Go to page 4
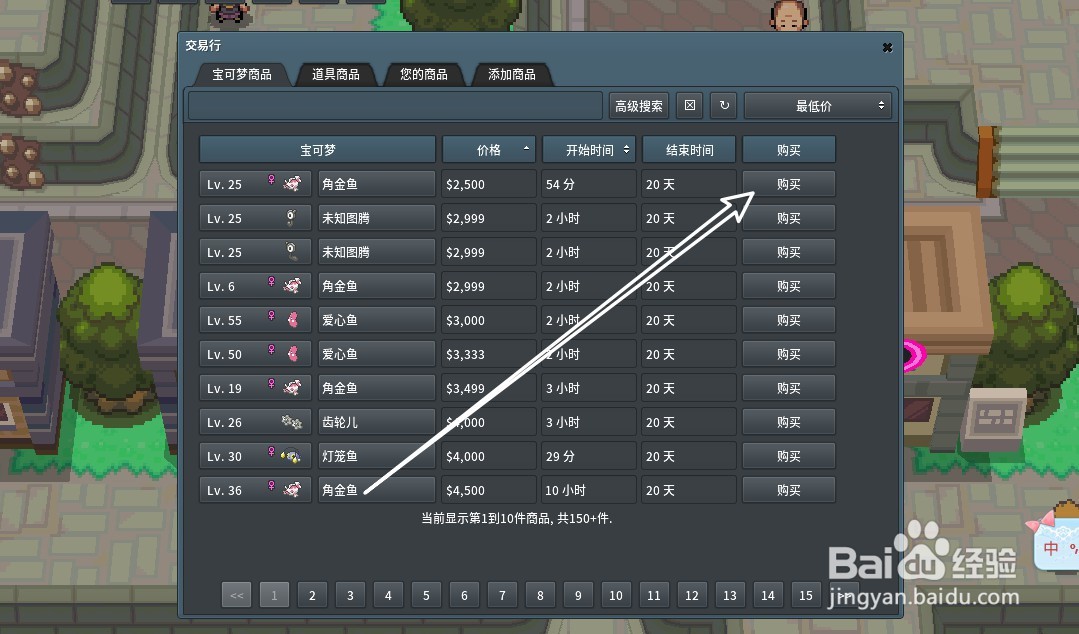Image resolution: width=1079 pixels, height=634 pixels. pyautogui.click(x=388, y=595)
